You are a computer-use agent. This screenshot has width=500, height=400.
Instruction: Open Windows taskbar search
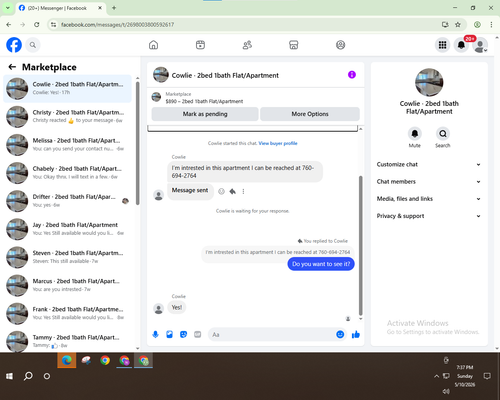pyautogui.click(x=28, y=376)
